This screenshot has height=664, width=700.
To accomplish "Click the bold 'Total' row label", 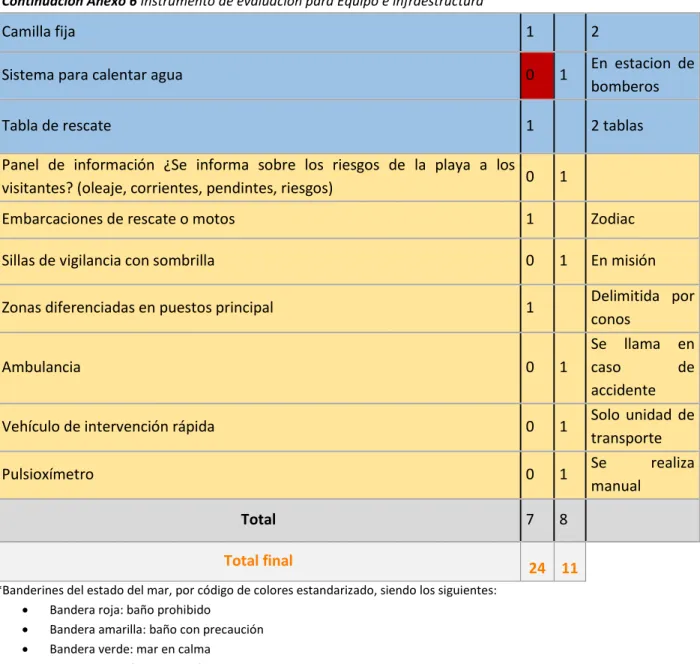I will pos(258,519).
